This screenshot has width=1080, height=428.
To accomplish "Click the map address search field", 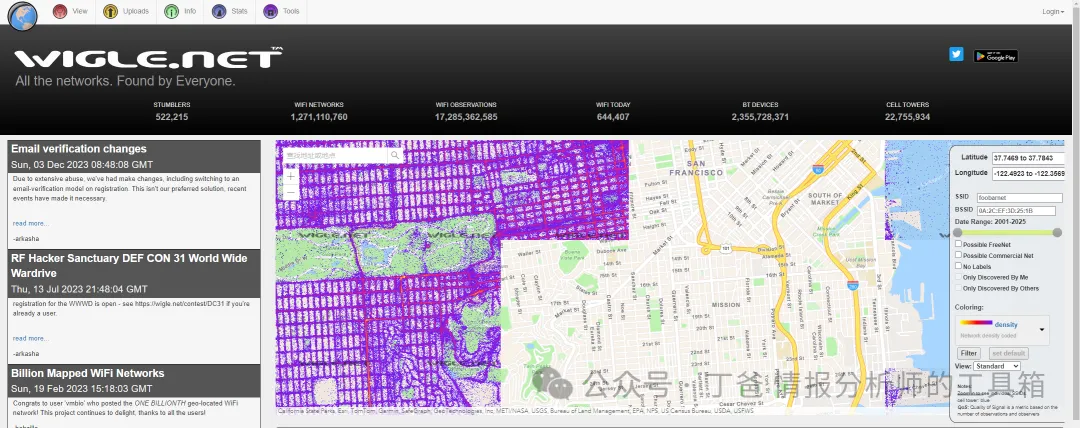I will [335, 156].
